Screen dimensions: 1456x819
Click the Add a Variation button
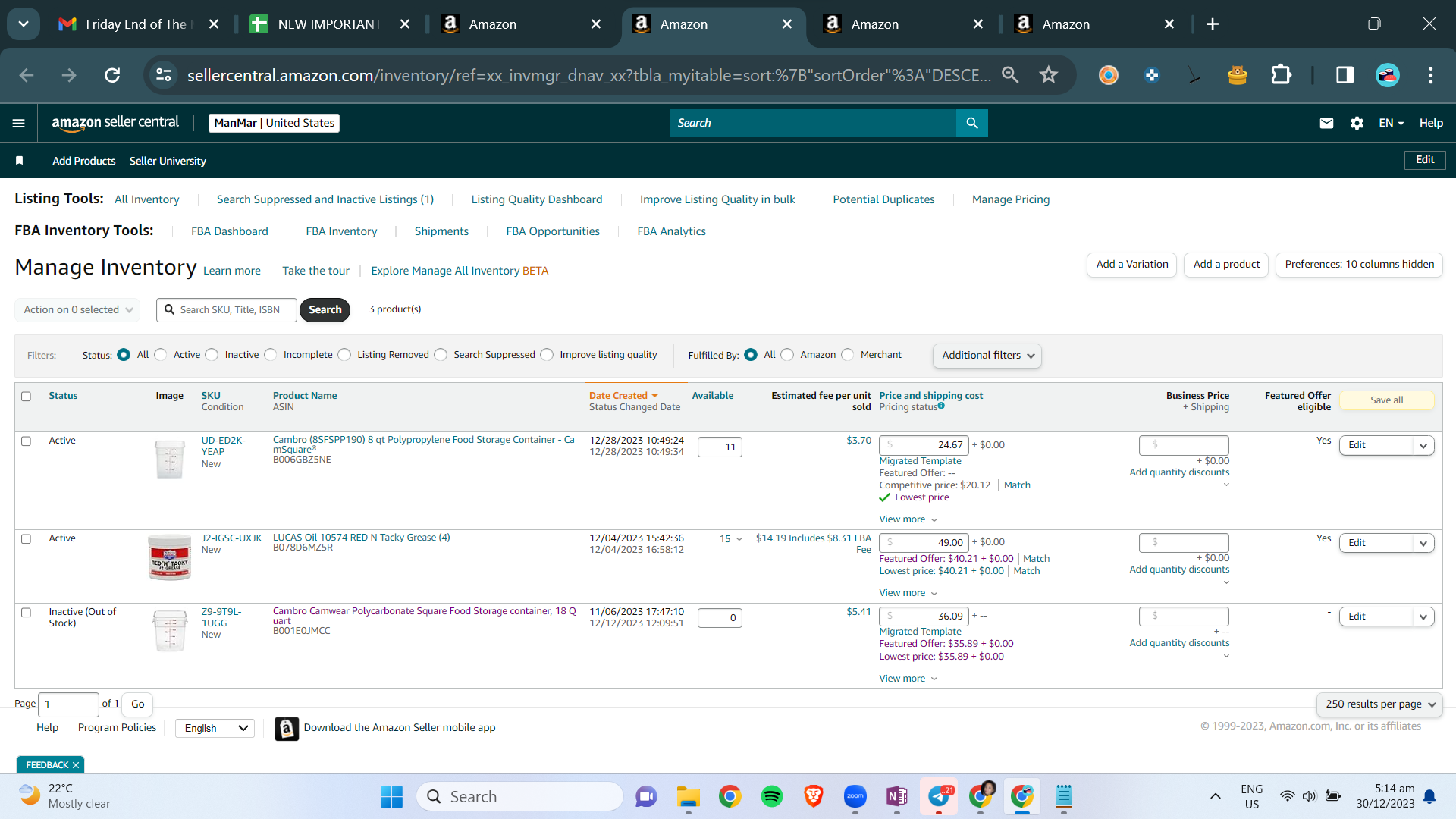1132,265
